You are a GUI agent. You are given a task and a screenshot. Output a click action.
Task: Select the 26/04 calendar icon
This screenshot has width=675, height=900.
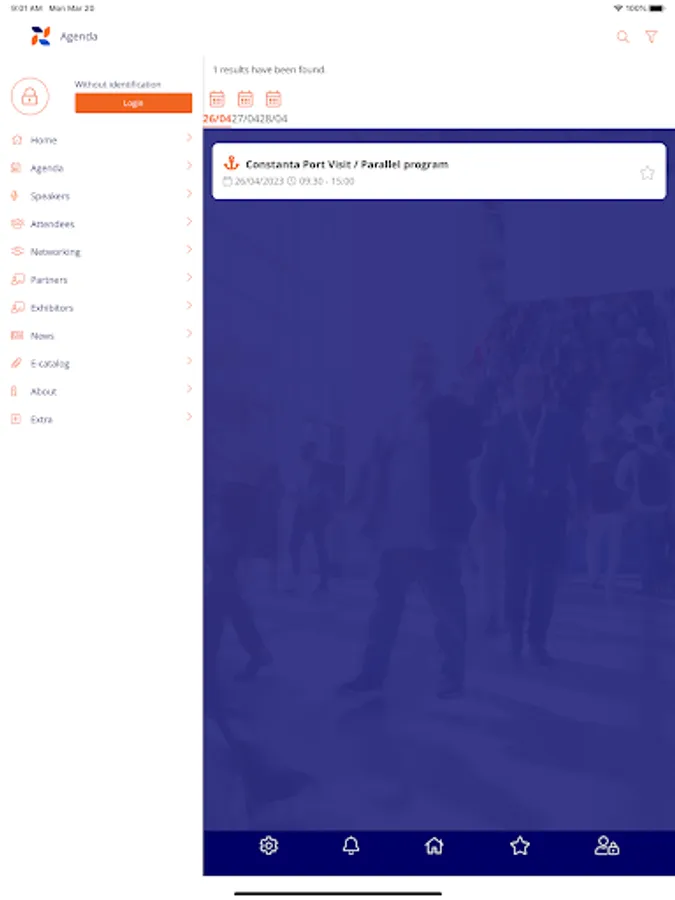click(217, 99)
